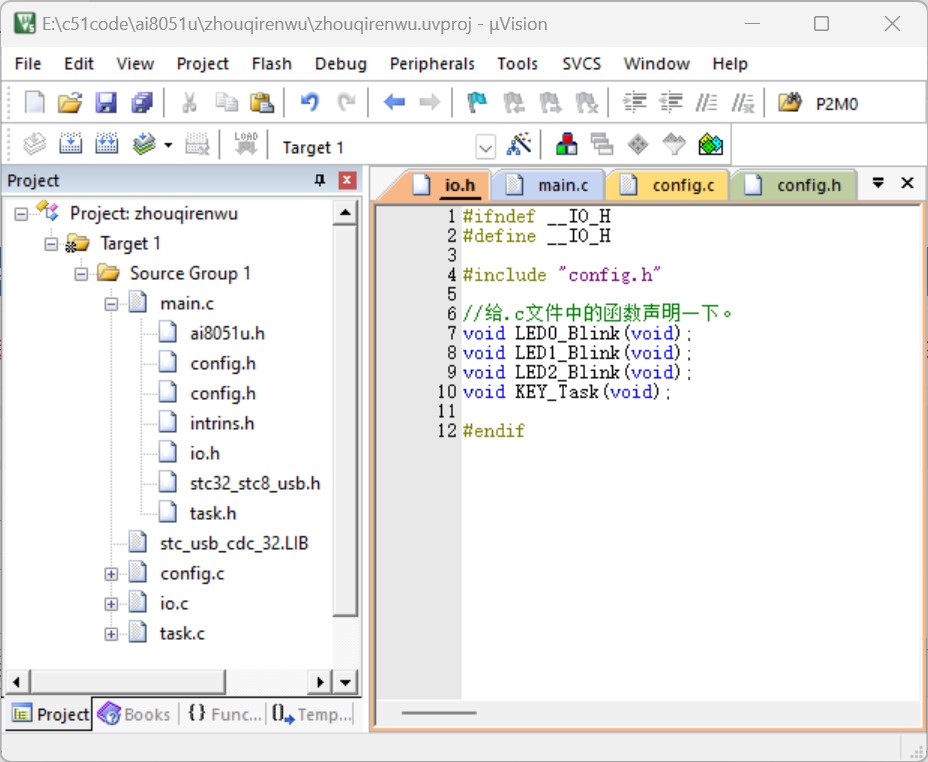Click the Save All toolbar icon

click(x=142, y=103)
